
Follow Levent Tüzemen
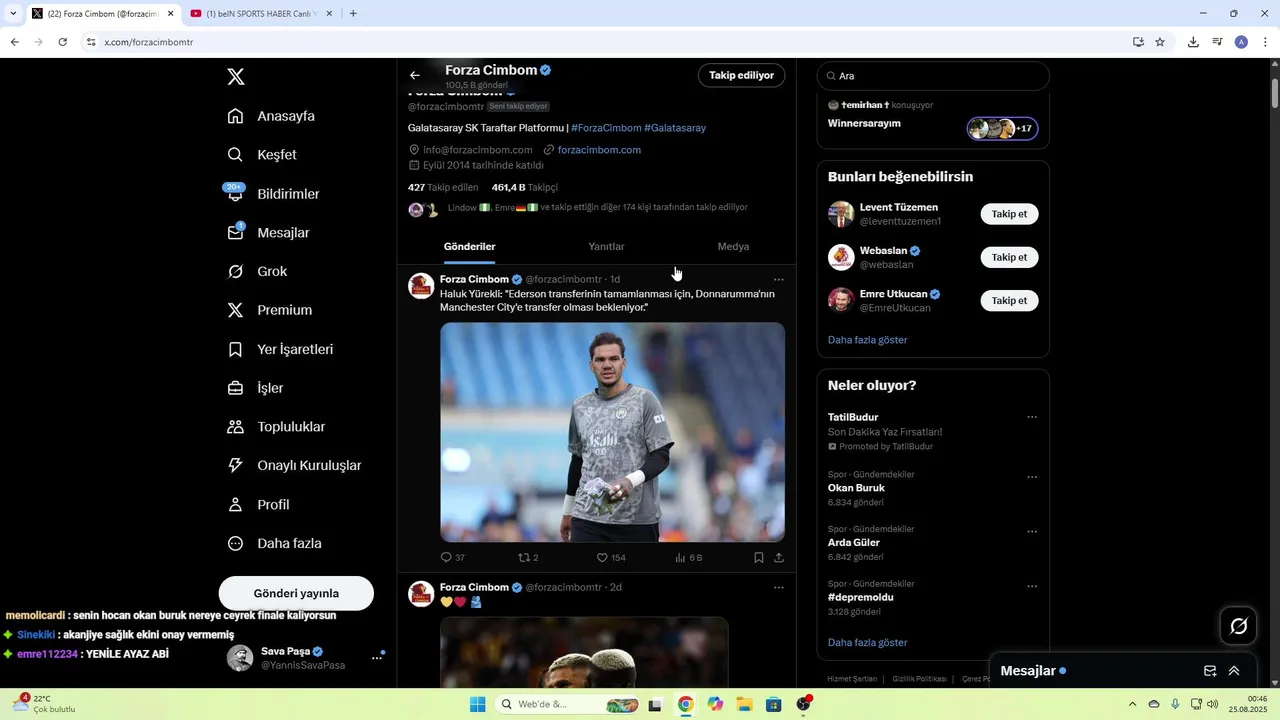[1009, 214]
